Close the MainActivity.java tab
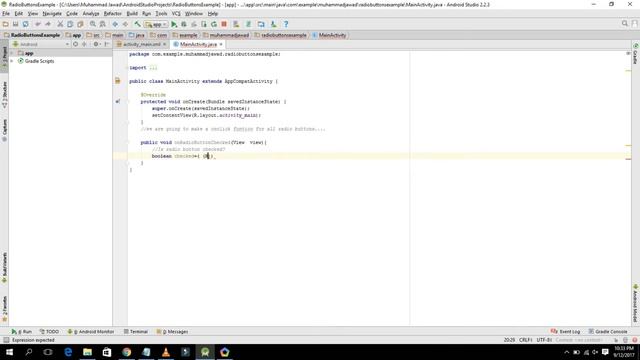Image resolution: width=640 pixels, height=360 pixels. click(x=221, y=44)
